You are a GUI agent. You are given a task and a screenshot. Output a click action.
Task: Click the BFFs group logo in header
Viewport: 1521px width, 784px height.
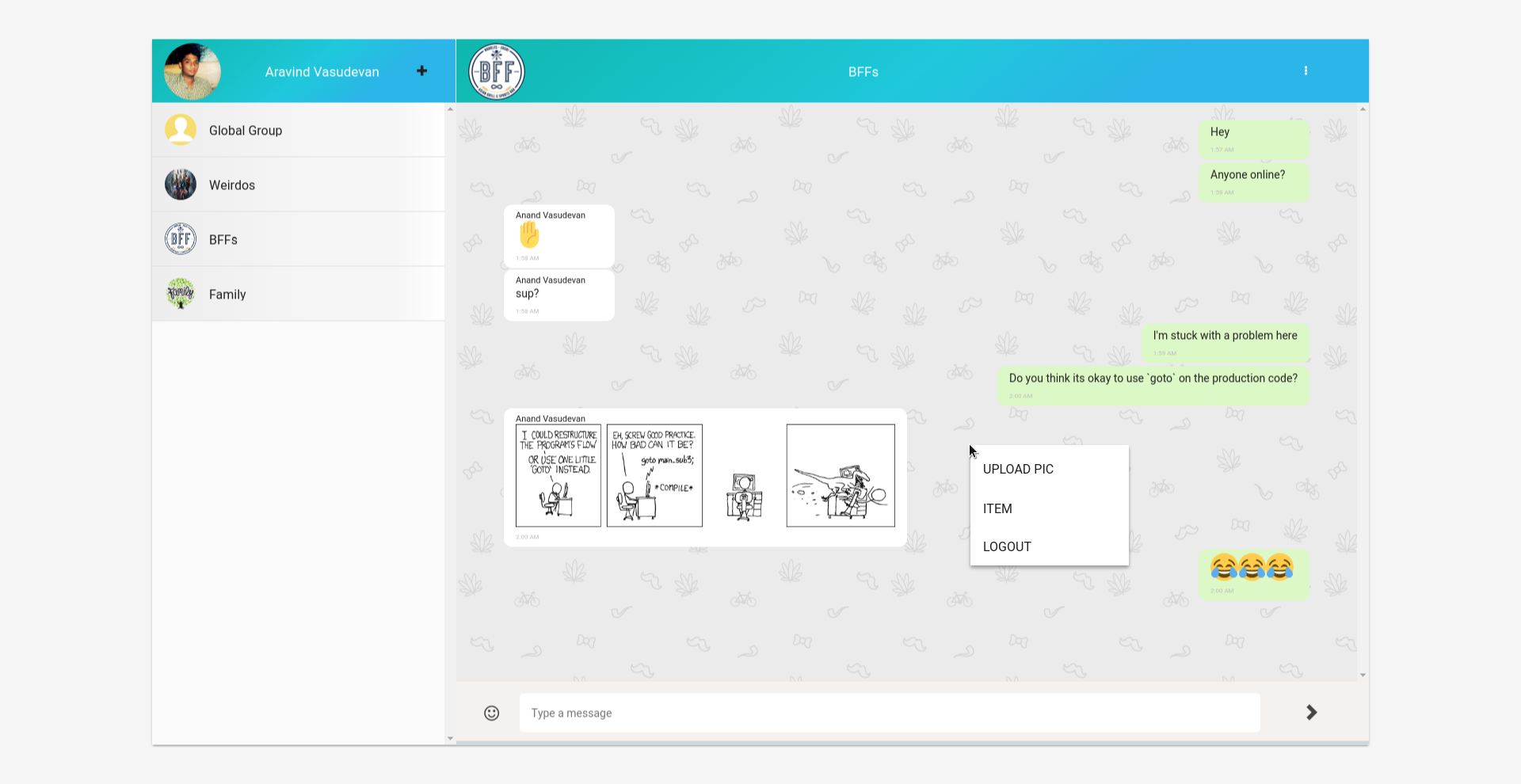coord(497,71)
